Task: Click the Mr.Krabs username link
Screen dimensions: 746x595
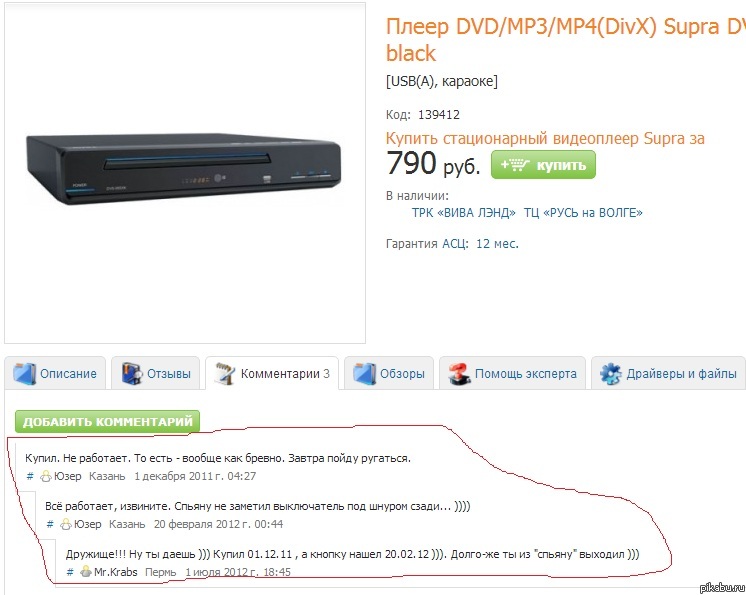Action: 116,572
